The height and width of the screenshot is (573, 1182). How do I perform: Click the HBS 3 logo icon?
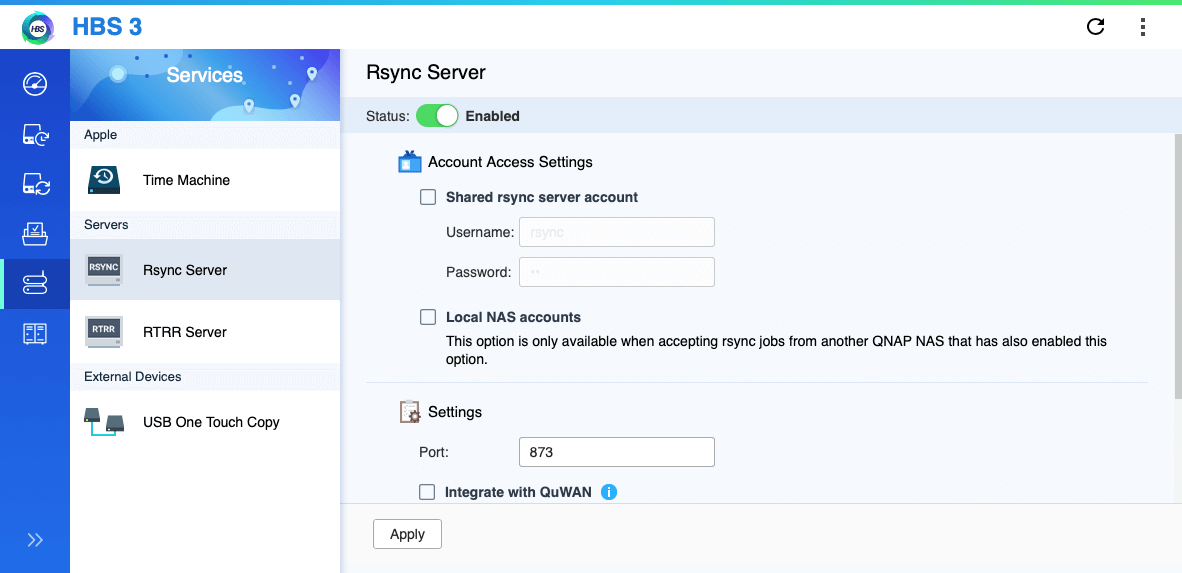coord(38,27)
